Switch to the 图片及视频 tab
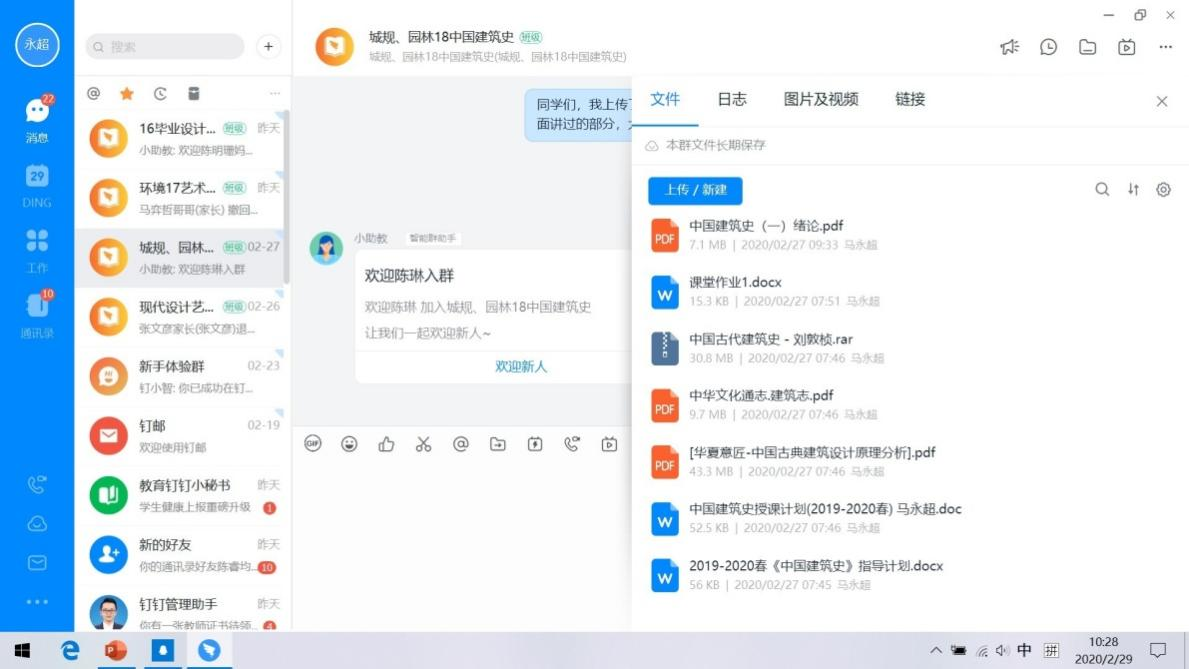Screen dimensions: 1189x669 (x=821, y=99)
